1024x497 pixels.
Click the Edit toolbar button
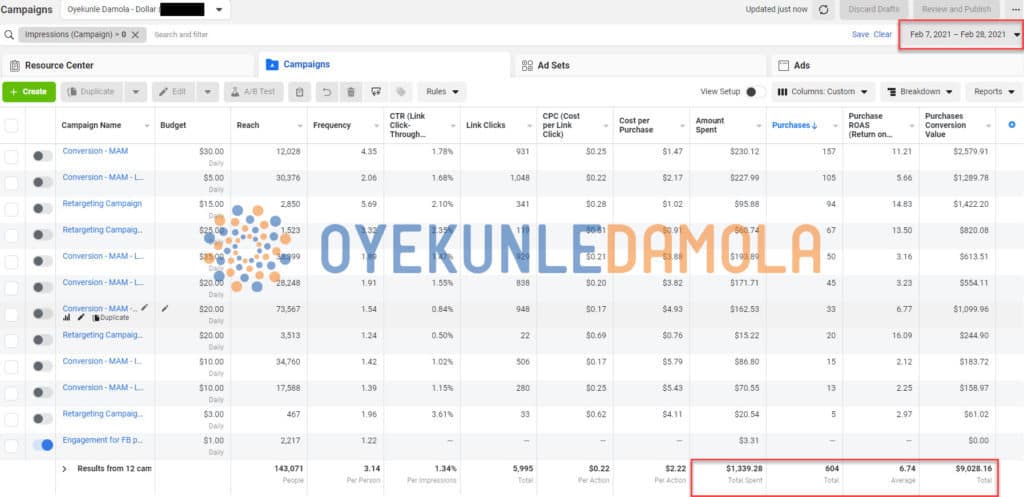coord(174,92)
